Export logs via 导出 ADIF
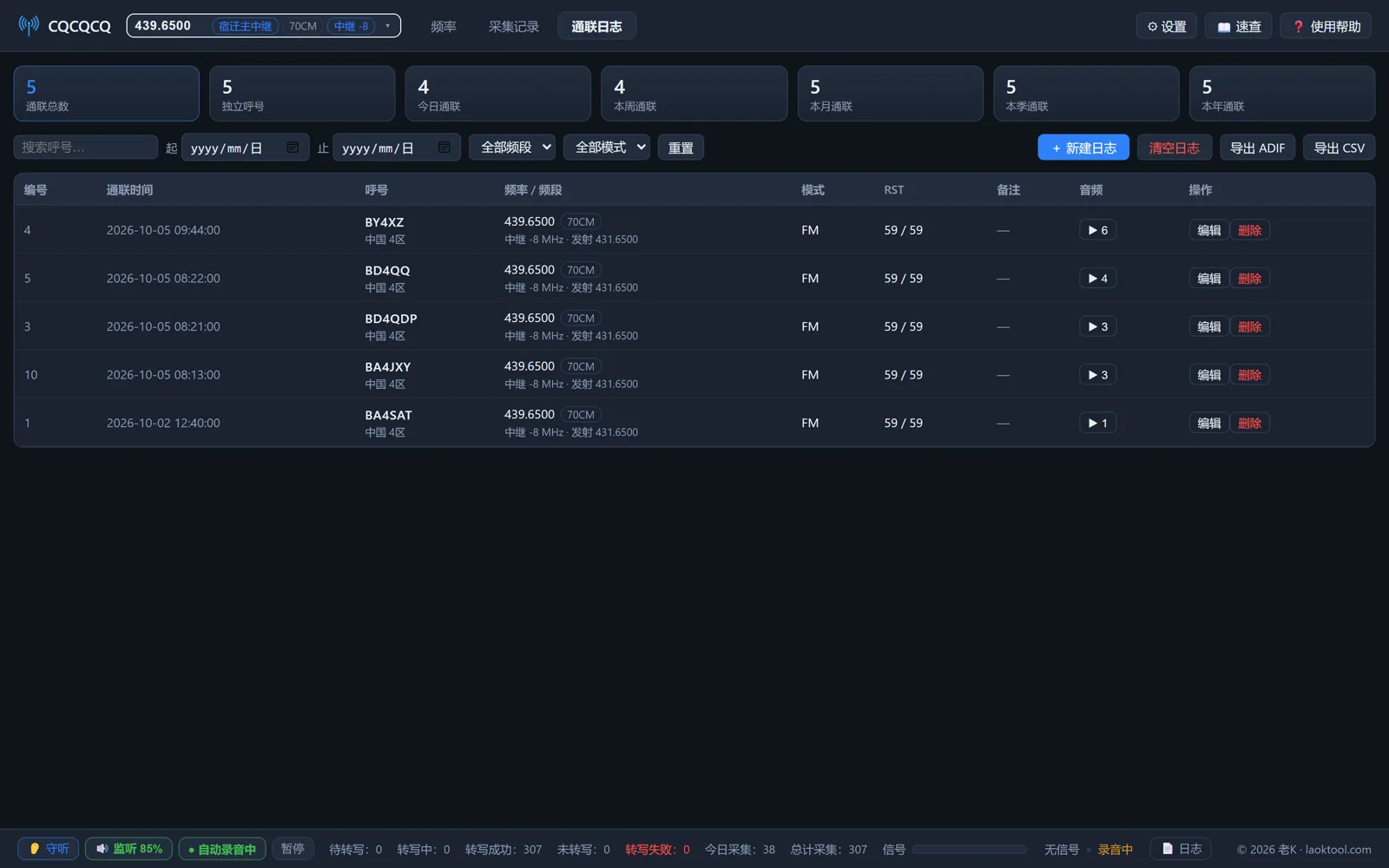 pos(1257,148)
